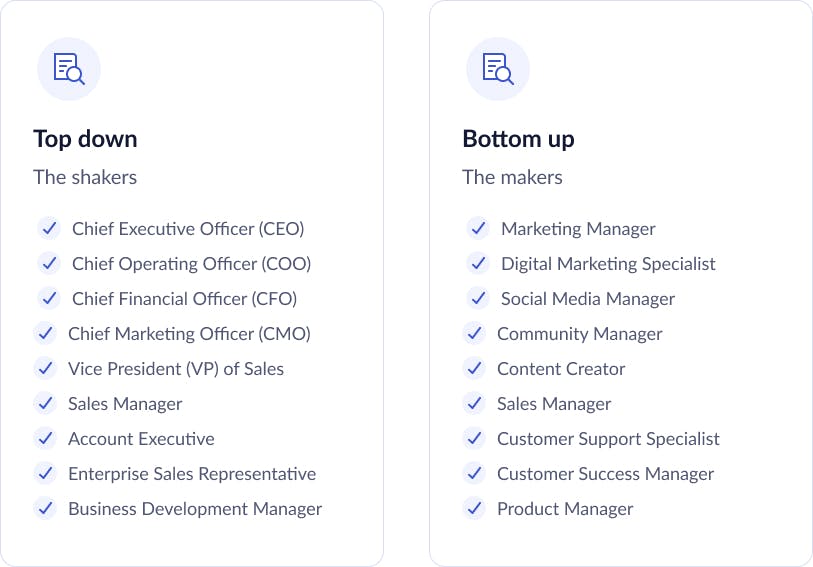Click Customer Success Manager text
The image size is (813, 567).
click(x=606, y=474)
